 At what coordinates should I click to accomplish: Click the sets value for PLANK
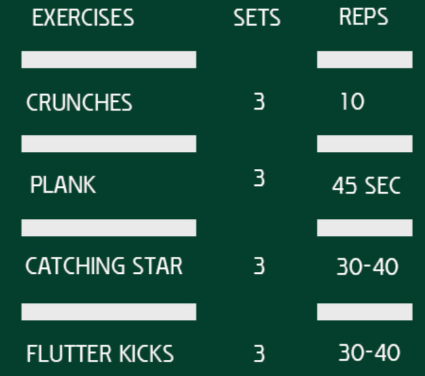pyautogui.click(x=259, y=178)
